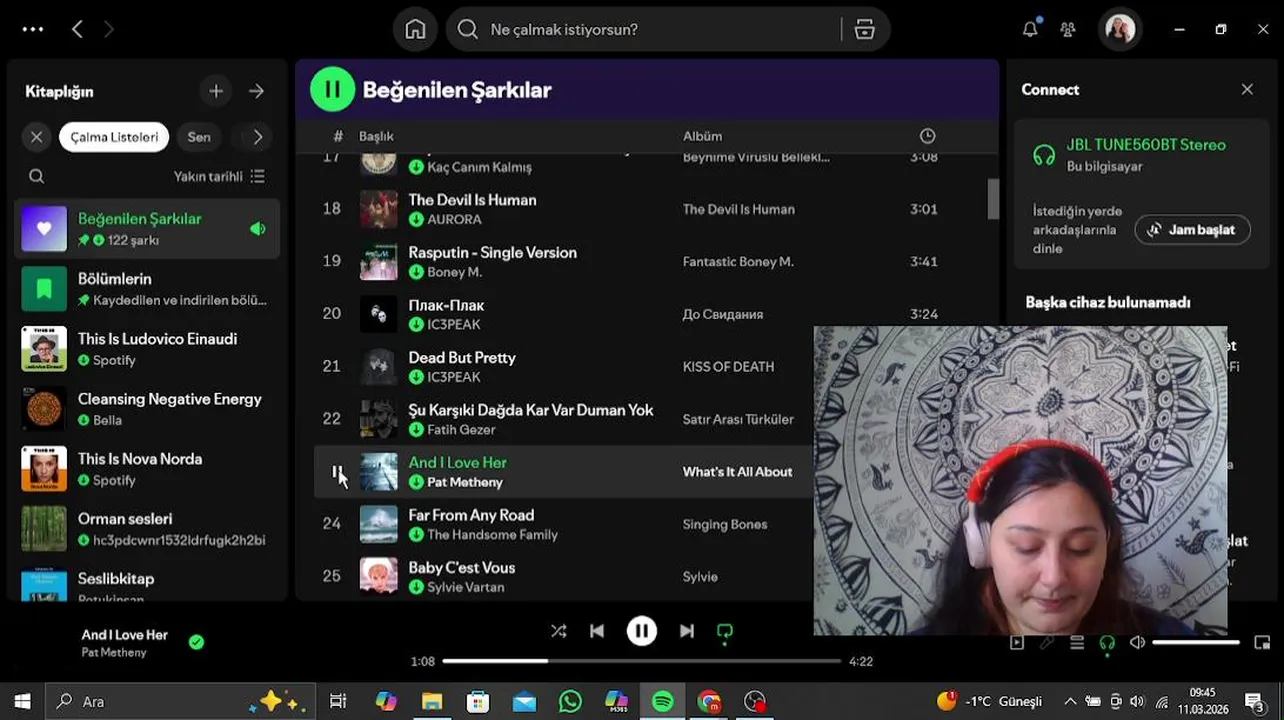The width and height of the screenshot is (1284, 720).
Task: Open the Browse icon in search bar
Action: point(865,29)
